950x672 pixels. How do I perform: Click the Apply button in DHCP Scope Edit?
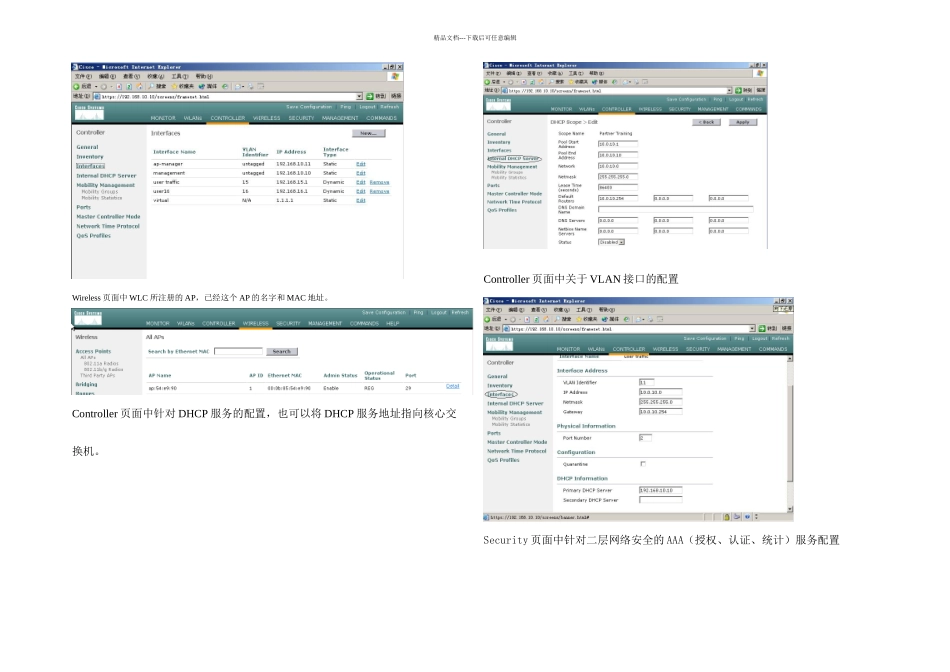[743, 122]
